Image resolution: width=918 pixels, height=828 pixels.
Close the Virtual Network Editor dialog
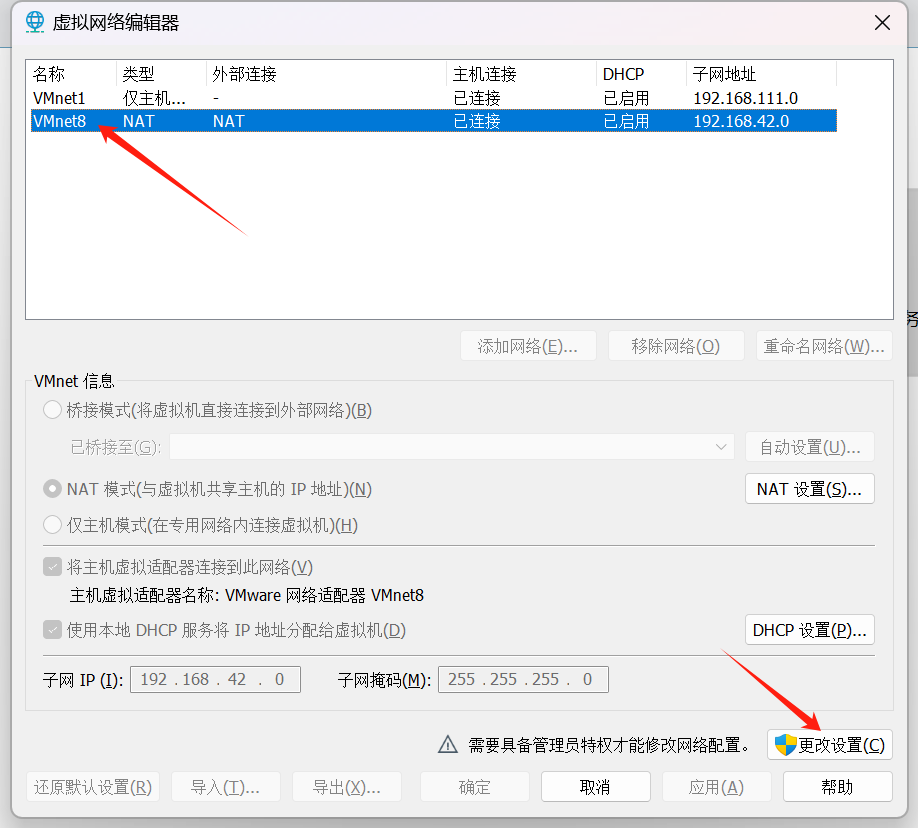[x=882, y=23]
